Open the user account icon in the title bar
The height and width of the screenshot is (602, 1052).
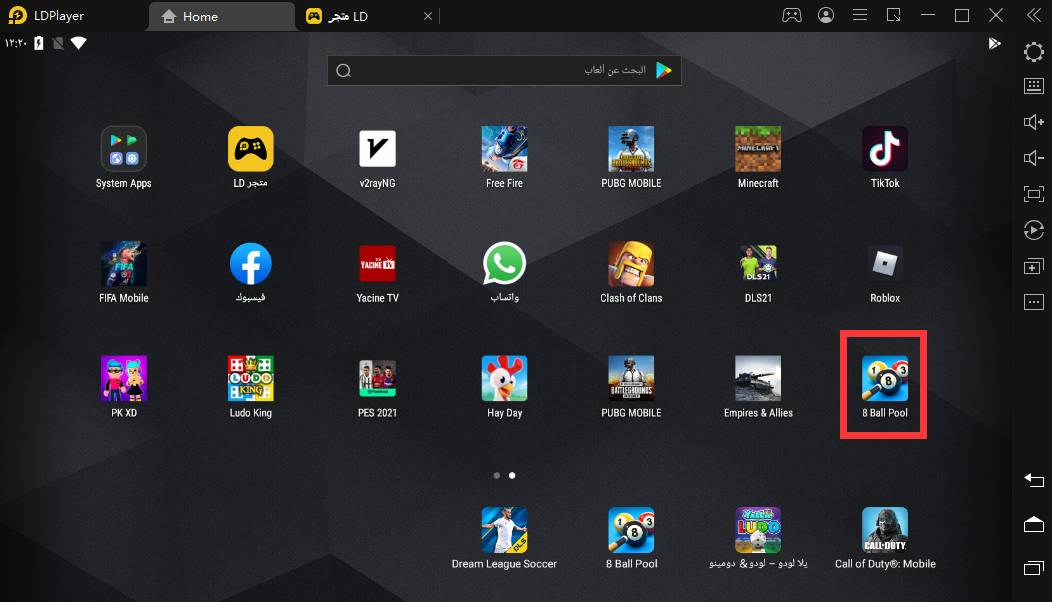click(826, 15)
